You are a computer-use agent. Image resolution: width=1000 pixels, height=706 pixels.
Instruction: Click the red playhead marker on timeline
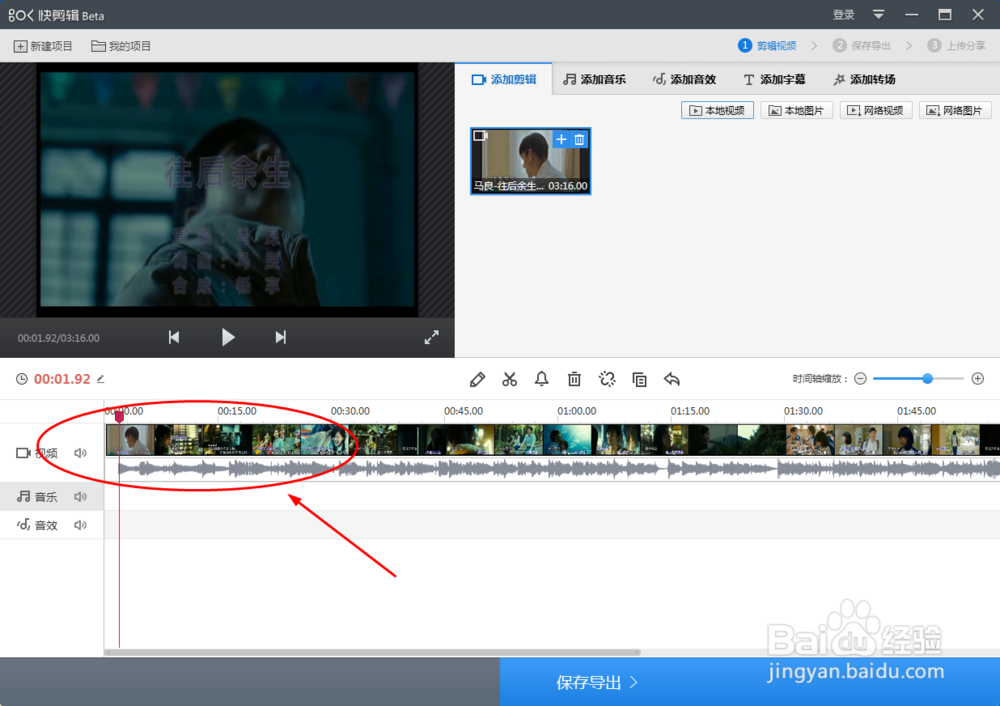119,416
